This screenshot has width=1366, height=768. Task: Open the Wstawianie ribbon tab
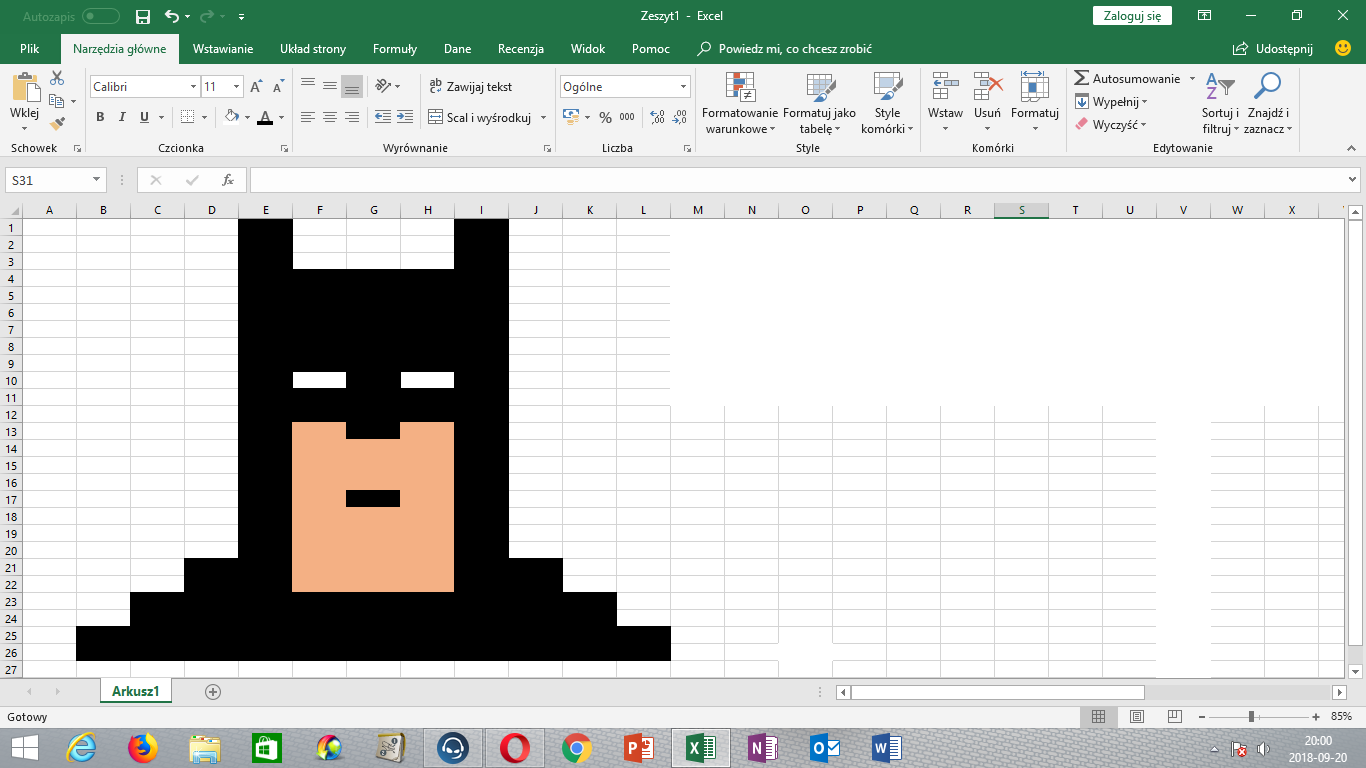pyautogui.click(x=223, y=48)
